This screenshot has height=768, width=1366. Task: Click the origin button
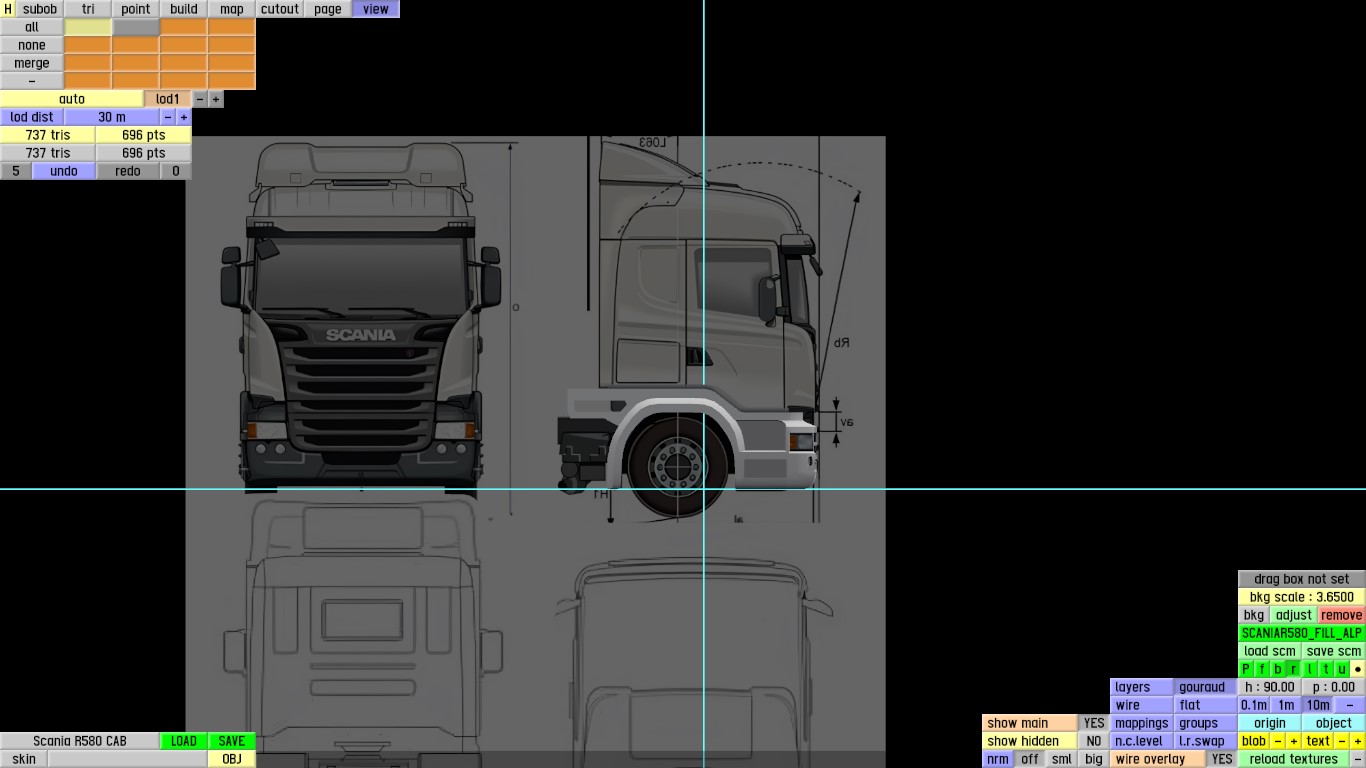[1270, 723]
